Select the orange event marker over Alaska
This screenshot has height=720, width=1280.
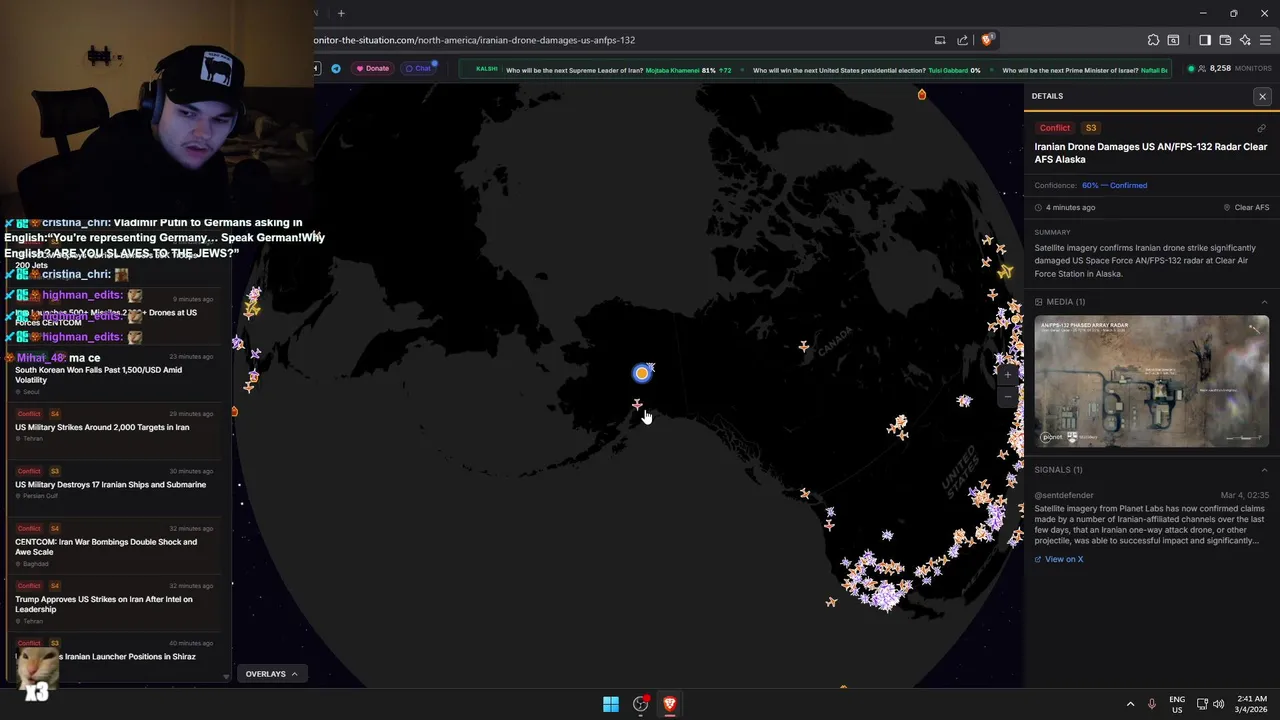(x=641, y=373)
